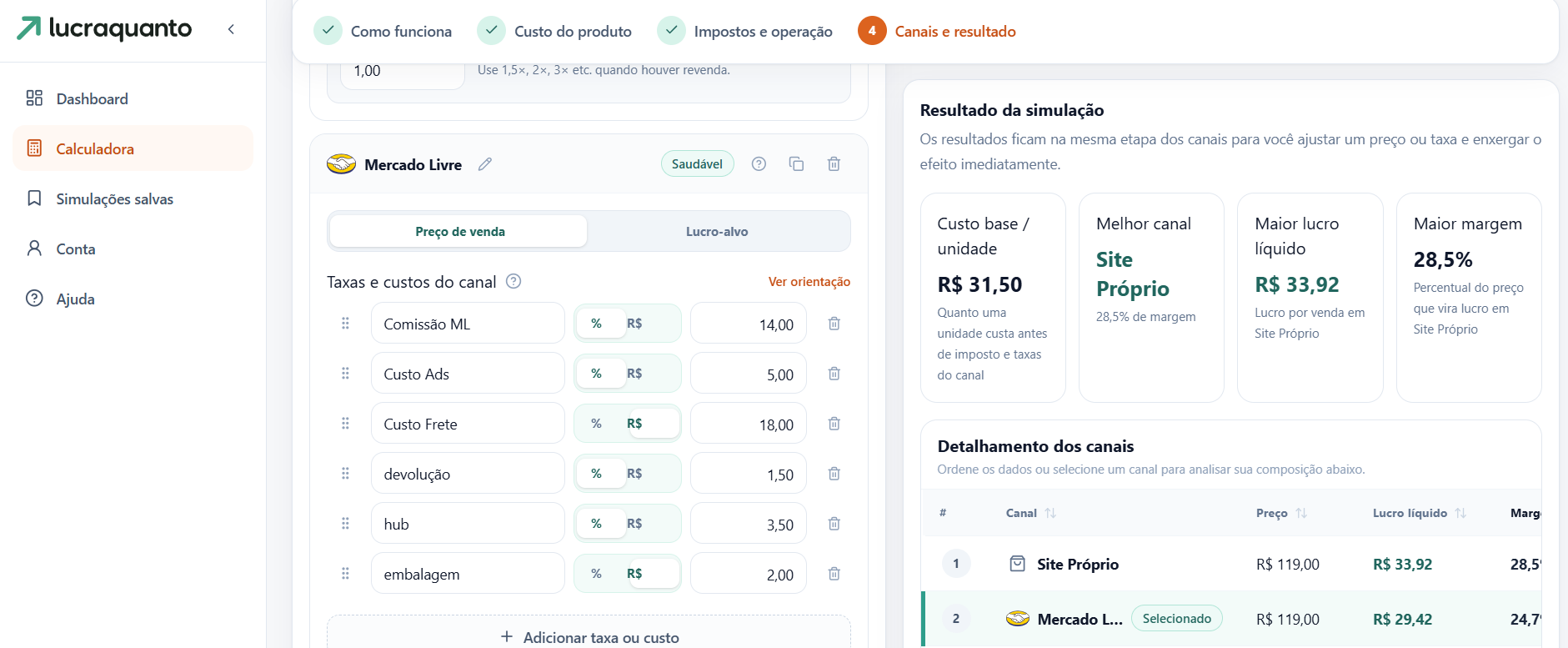The width and height of the screenshot is (1568, 648).
Task: Grab the hub drag handle
Action: pos(345,523)
